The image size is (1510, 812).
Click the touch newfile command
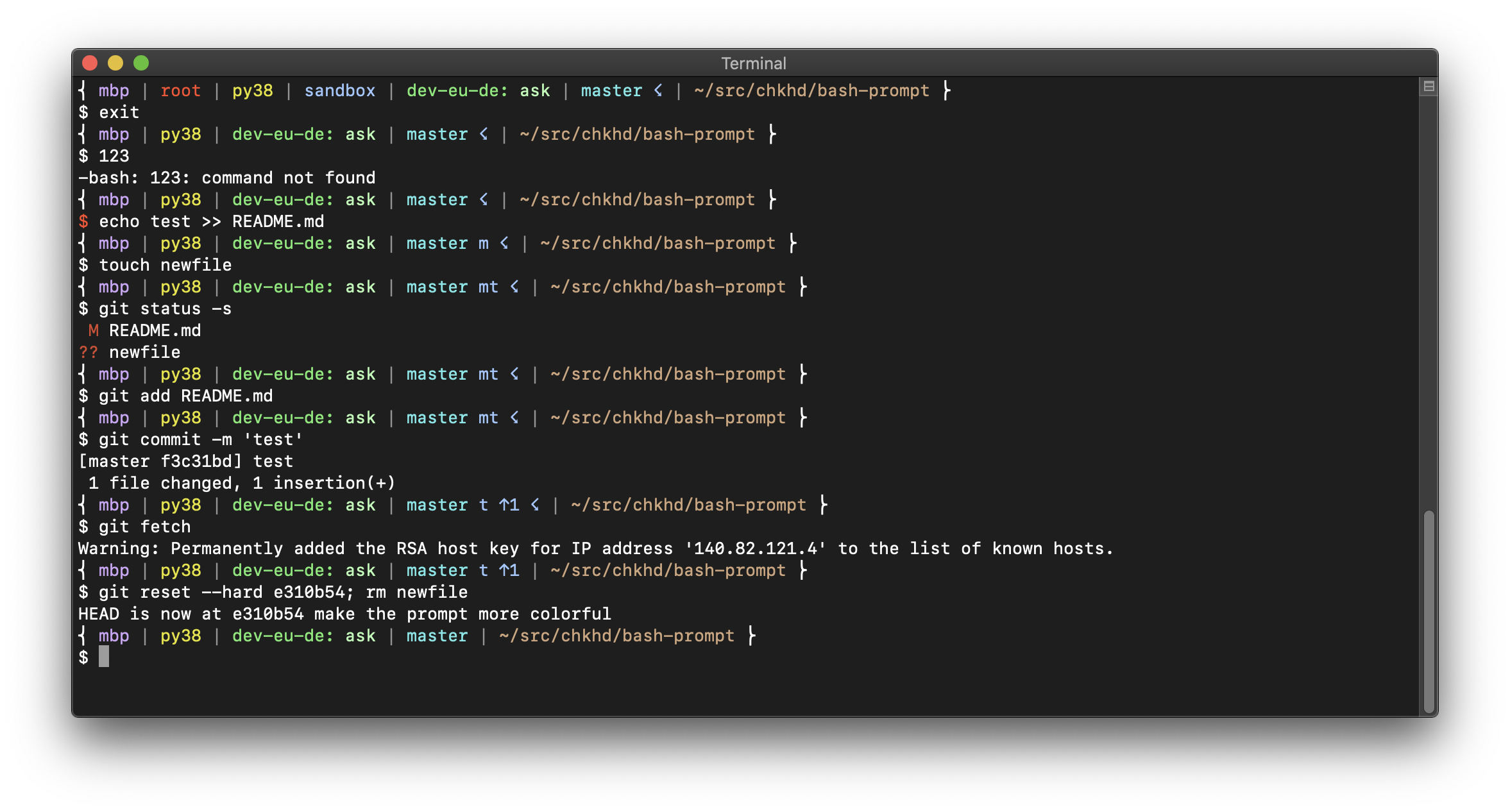[165, 266]
